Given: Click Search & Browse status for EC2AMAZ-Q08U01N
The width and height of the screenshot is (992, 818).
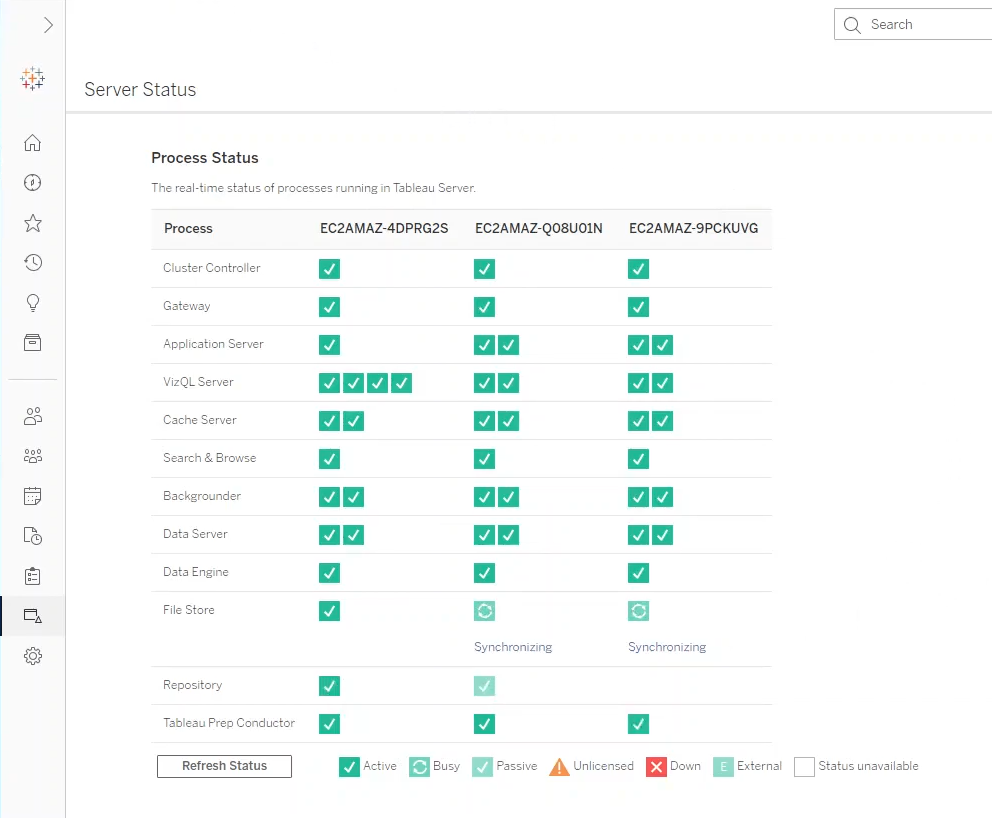Looking at the screenshot, I should click(484, 459).
